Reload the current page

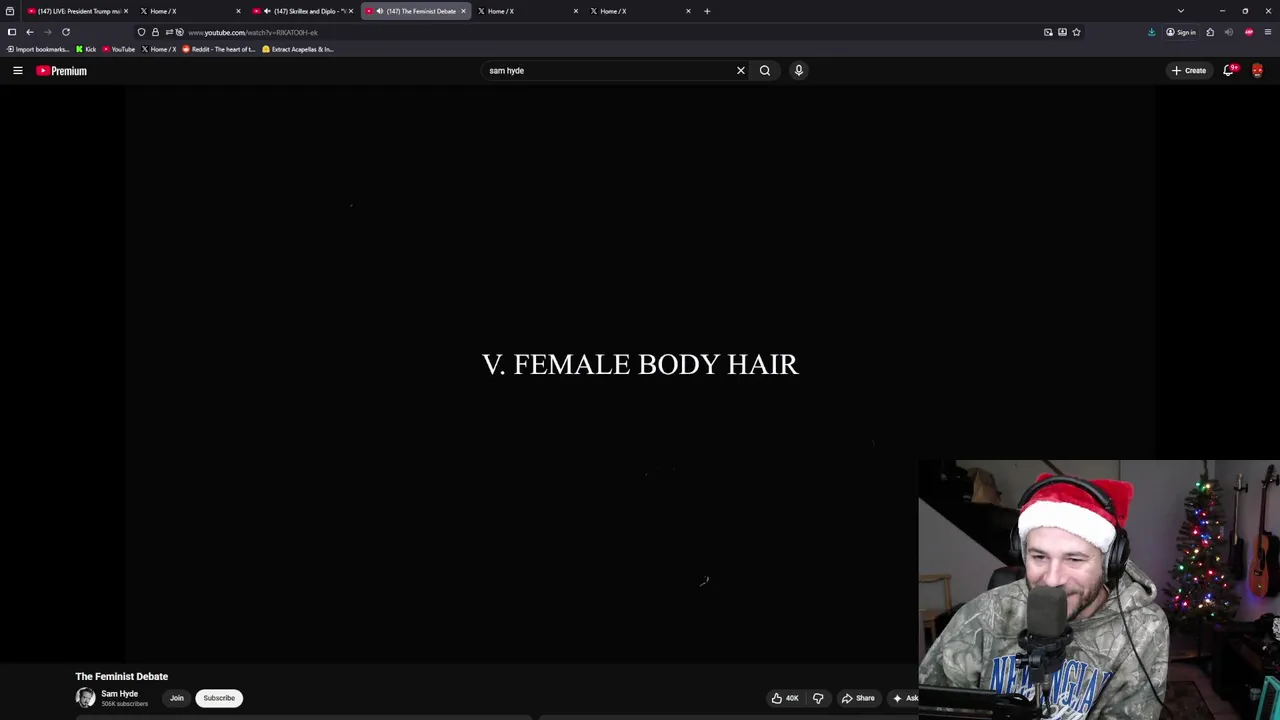point(66,32)
